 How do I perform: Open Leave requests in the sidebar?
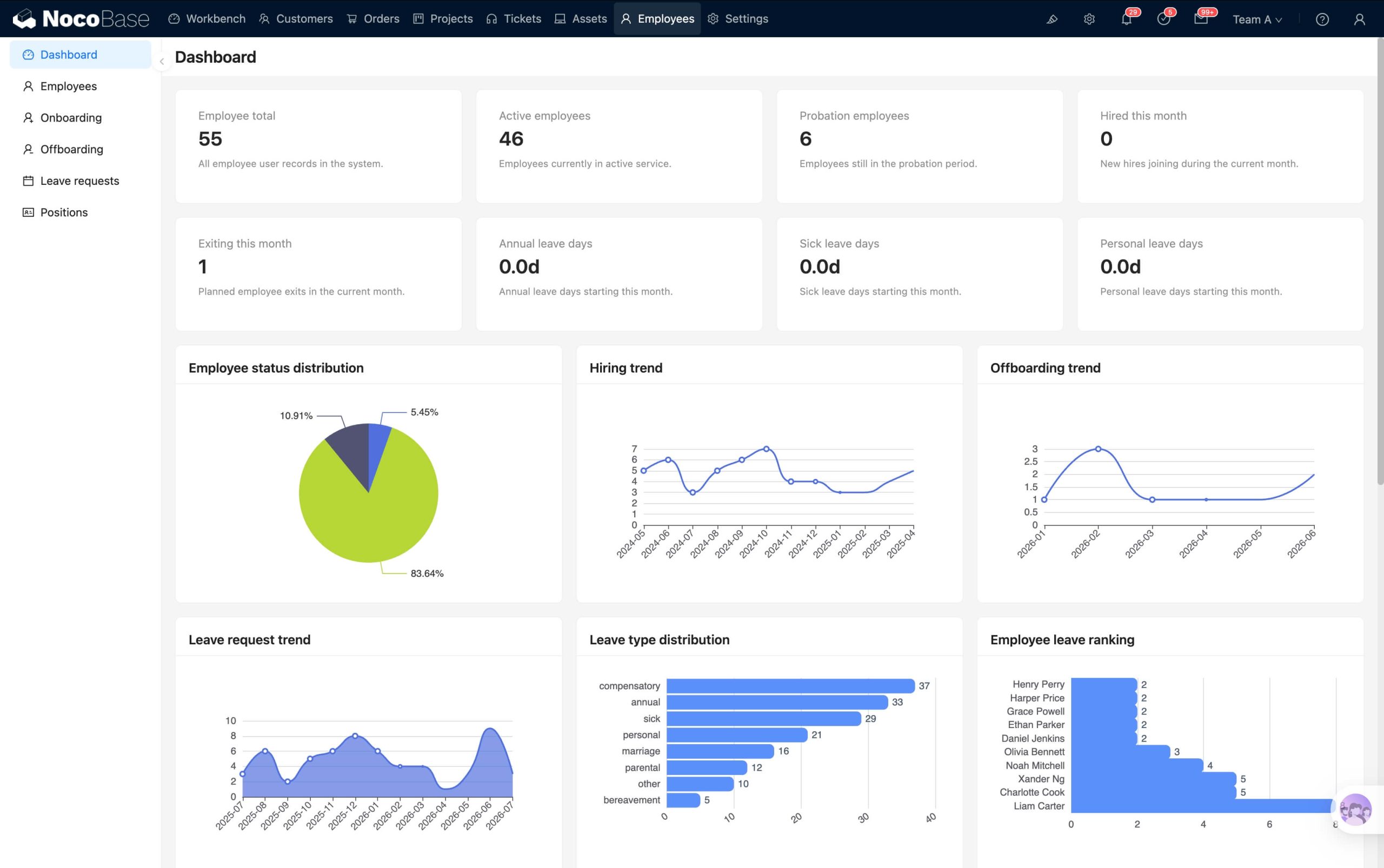coord(81,181)
